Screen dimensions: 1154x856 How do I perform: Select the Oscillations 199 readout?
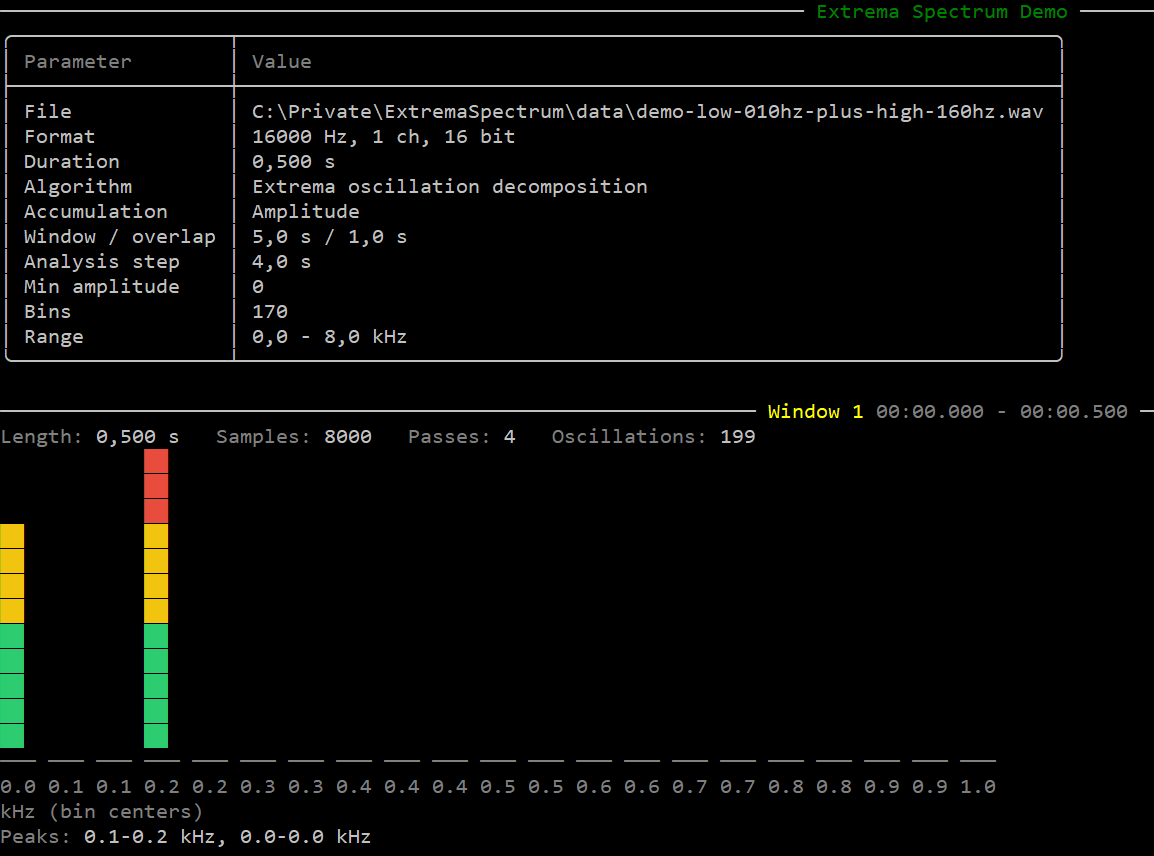click(x=654, y=436)
